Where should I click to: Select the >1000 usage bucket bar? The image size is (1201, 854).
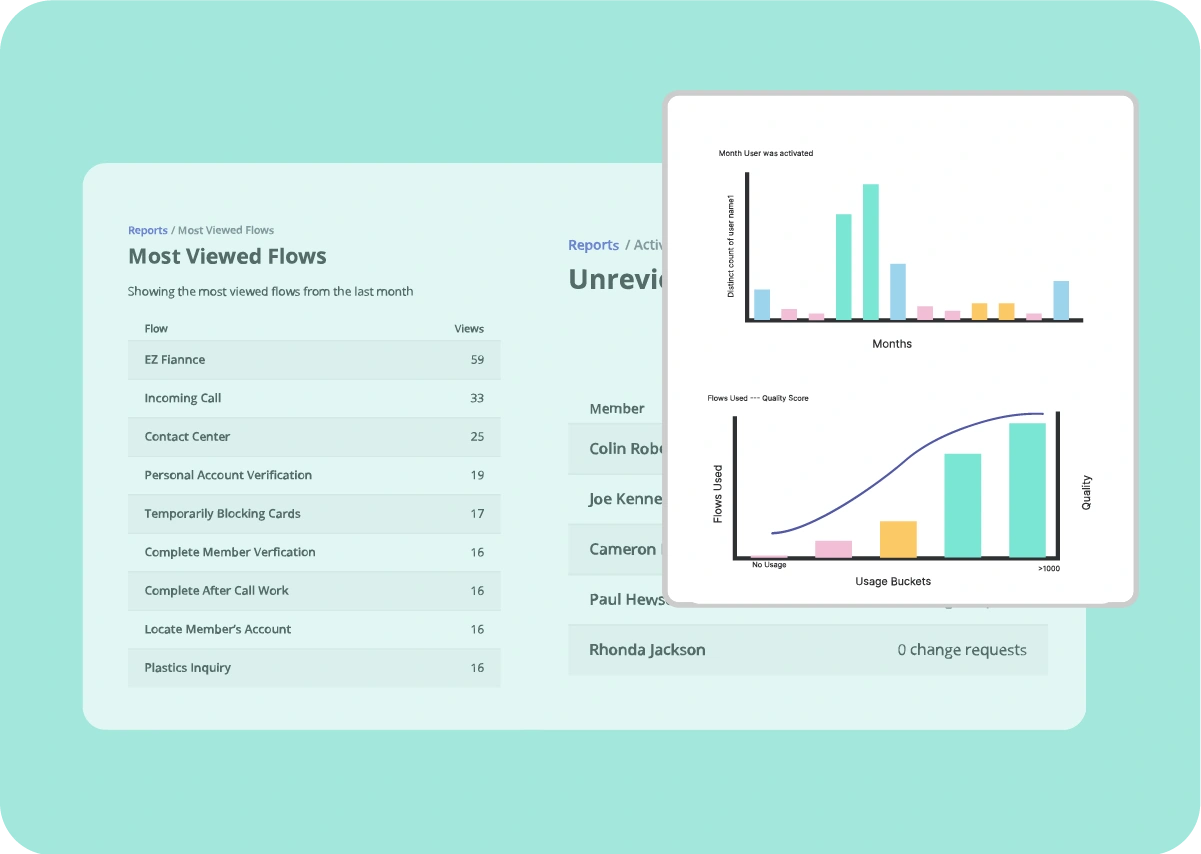coord(1027,490)
